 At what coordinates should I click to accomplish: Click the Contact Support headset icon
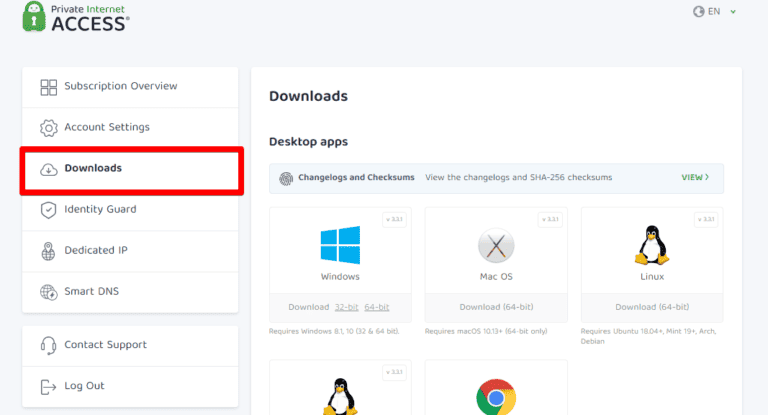tap(48, 345)
